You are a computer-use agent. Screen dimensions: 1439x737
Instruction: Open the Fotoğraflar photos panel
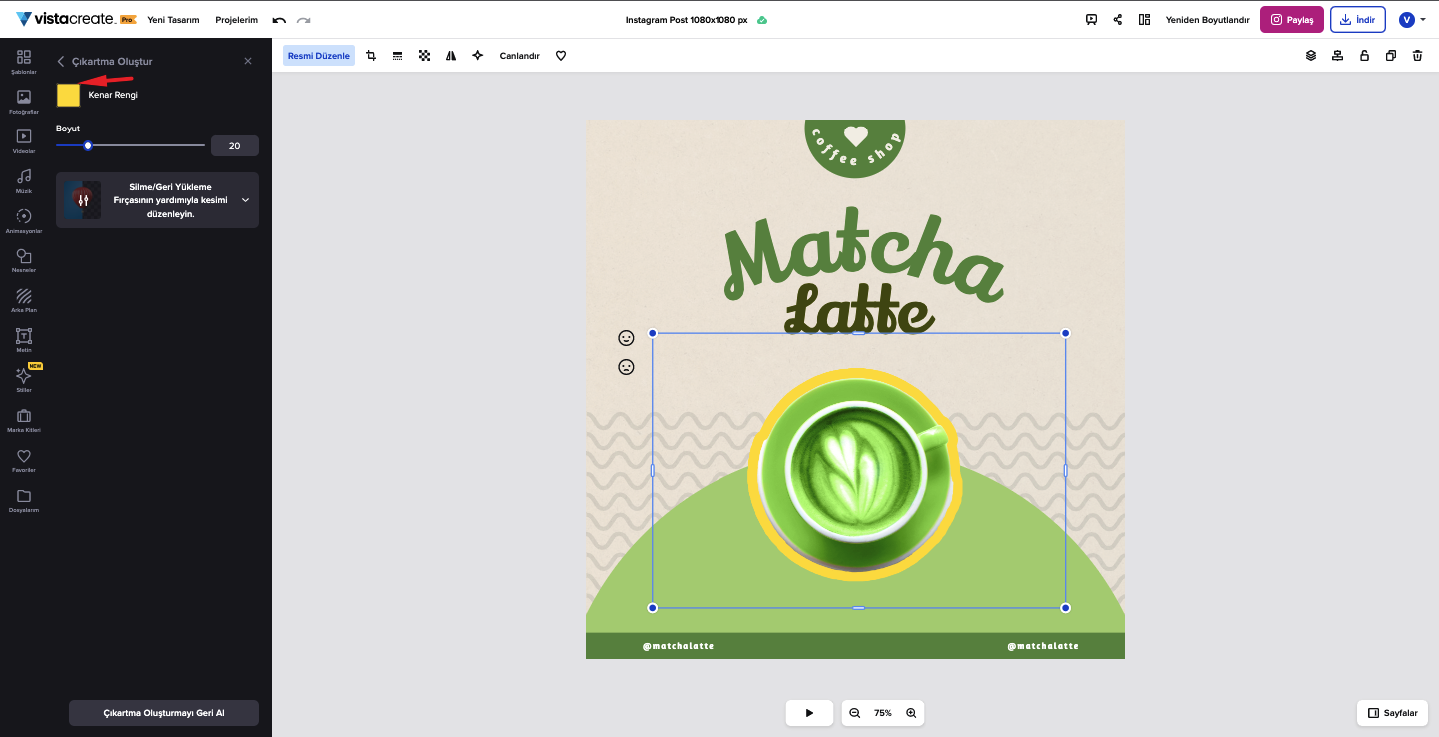(x=24, y=102)
